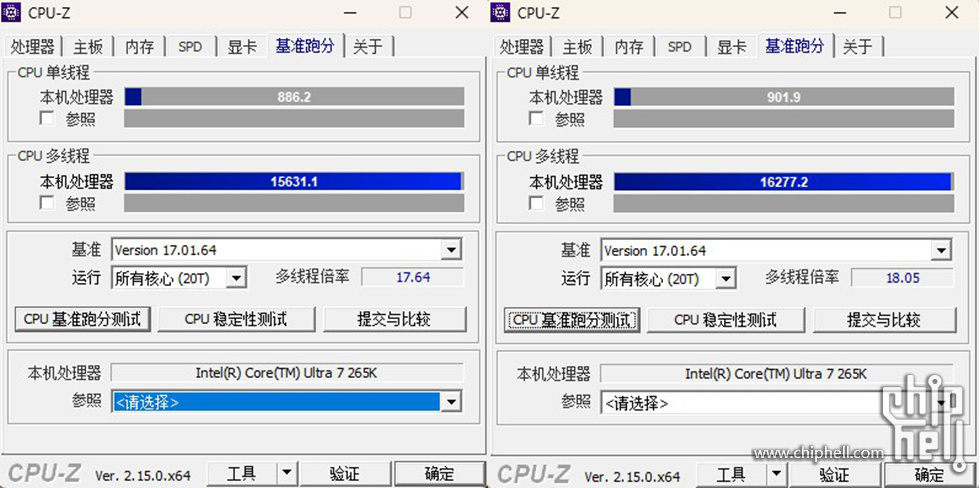The image size is (980, 488).
Task: Switch to 主板 tab in right window
Action: click(x=577, y=47)
